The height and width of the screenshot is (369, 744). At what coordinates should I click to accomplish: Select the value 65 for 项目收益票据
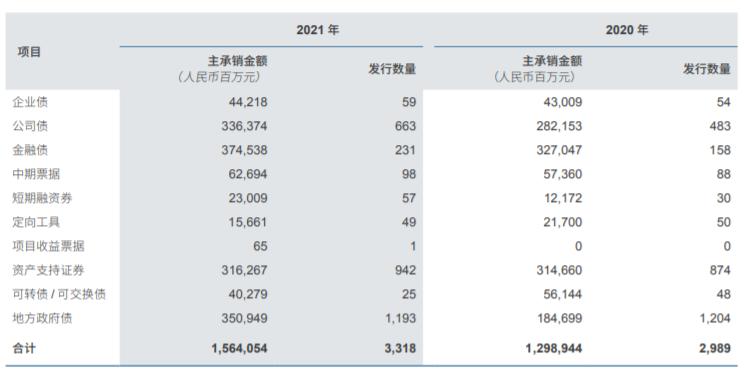click(x=260, y=246)
